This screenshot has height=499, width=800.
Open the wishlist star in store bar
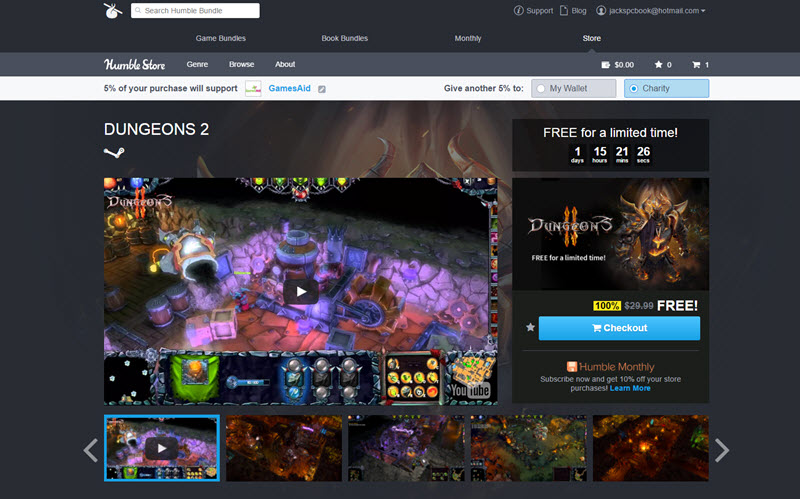(659, 64)
